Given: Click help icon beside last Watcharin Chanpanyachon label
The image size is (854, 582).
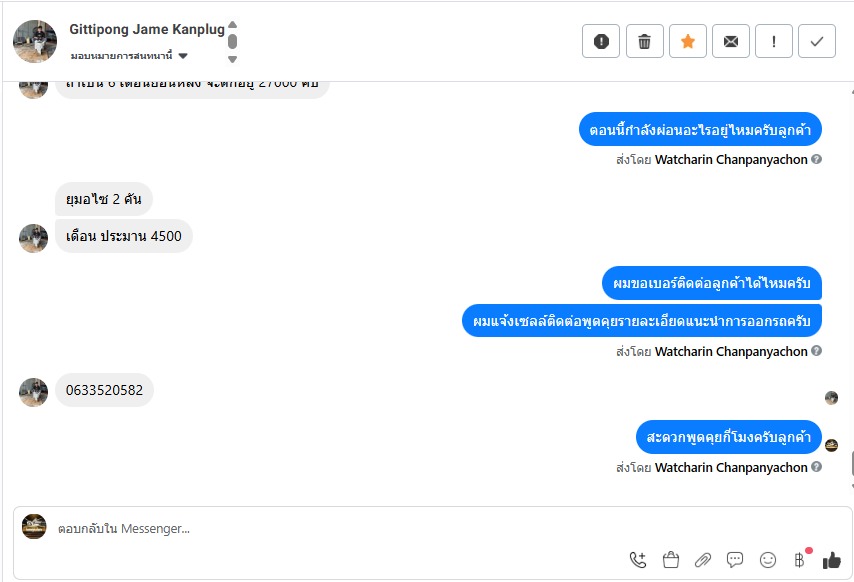Looking at the screenshot, I should [816, 467].
